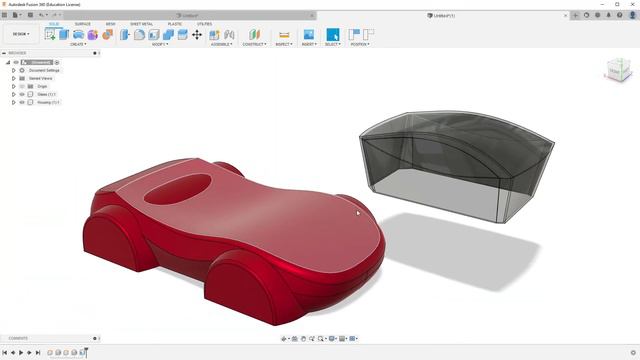The width and height of the screenshot is (640, 360).
Task: Click the timeline Play button
Action: tap(21, 352)
